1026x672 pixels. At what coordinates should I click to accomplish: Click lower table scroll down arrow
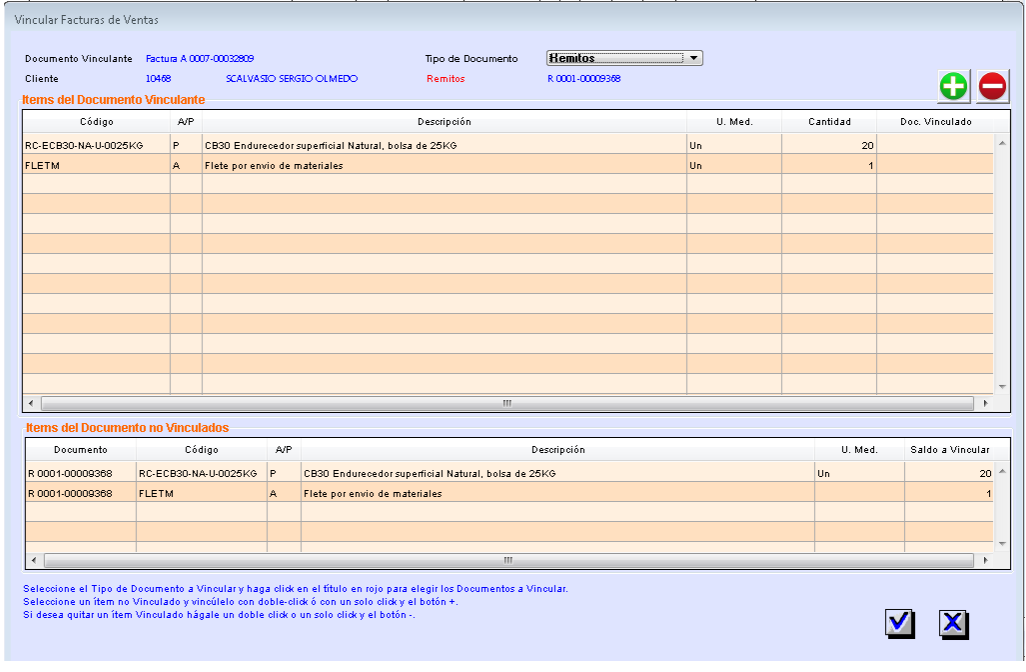click(1002, 544)
